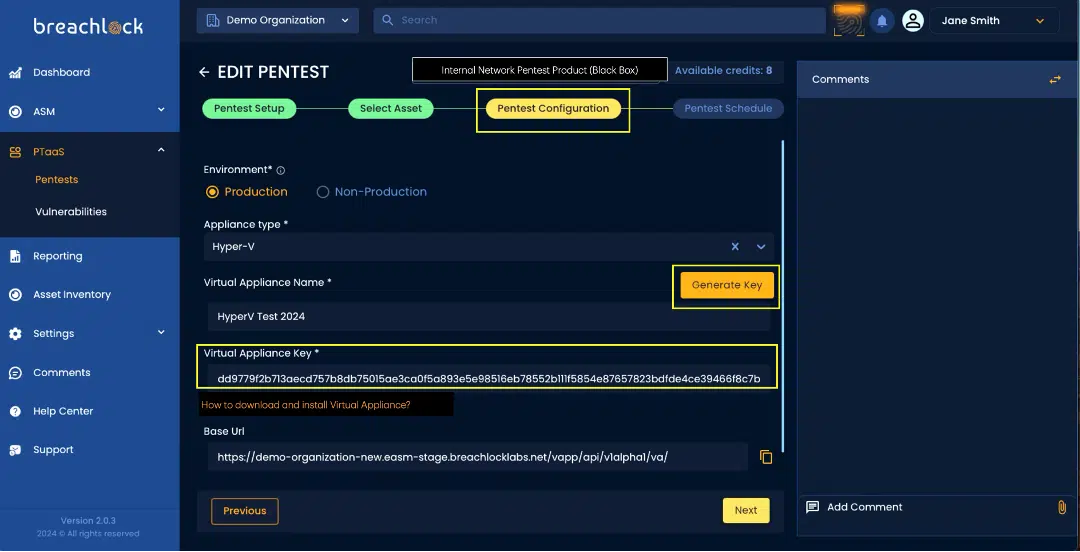Click the fingerprint icon in header

pyautogui.click(x=849, y=21)
